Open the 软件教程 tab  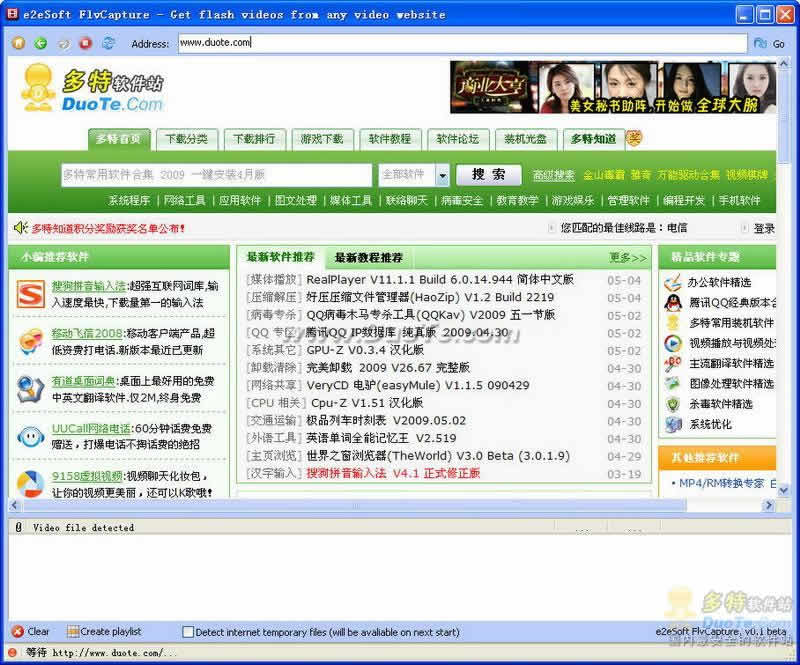coord(390,139)
